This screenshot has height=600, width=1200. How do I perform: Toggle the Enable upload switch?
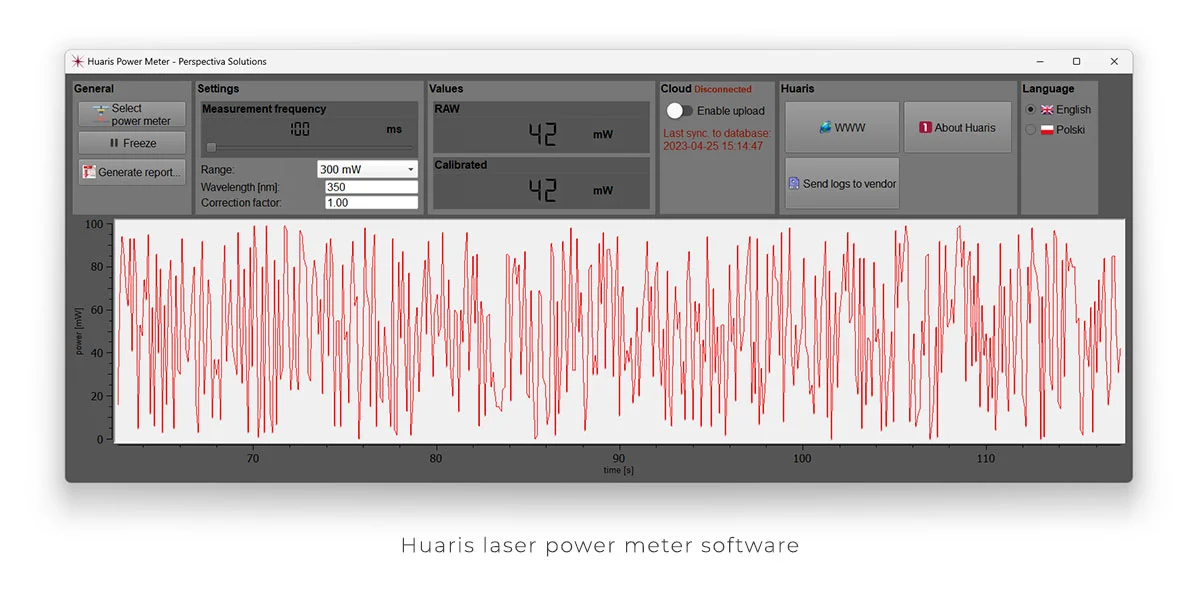(x=680, y=111)
